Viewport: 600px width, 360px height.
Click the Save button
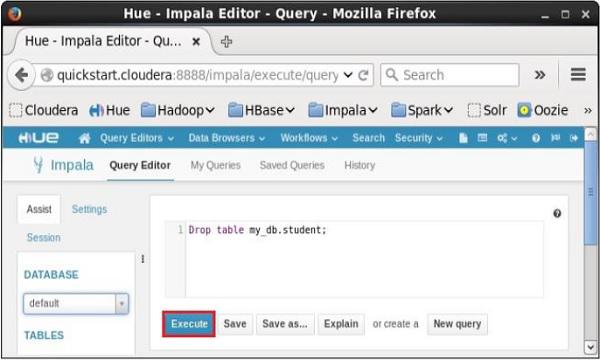coord(235,324)
